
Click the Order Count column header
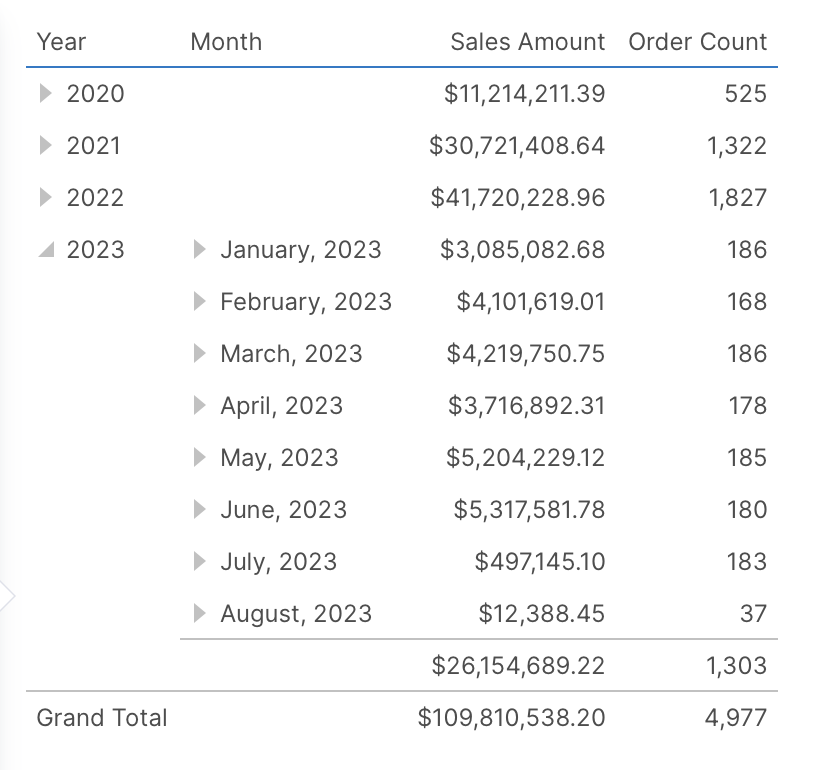pos(697,42)
